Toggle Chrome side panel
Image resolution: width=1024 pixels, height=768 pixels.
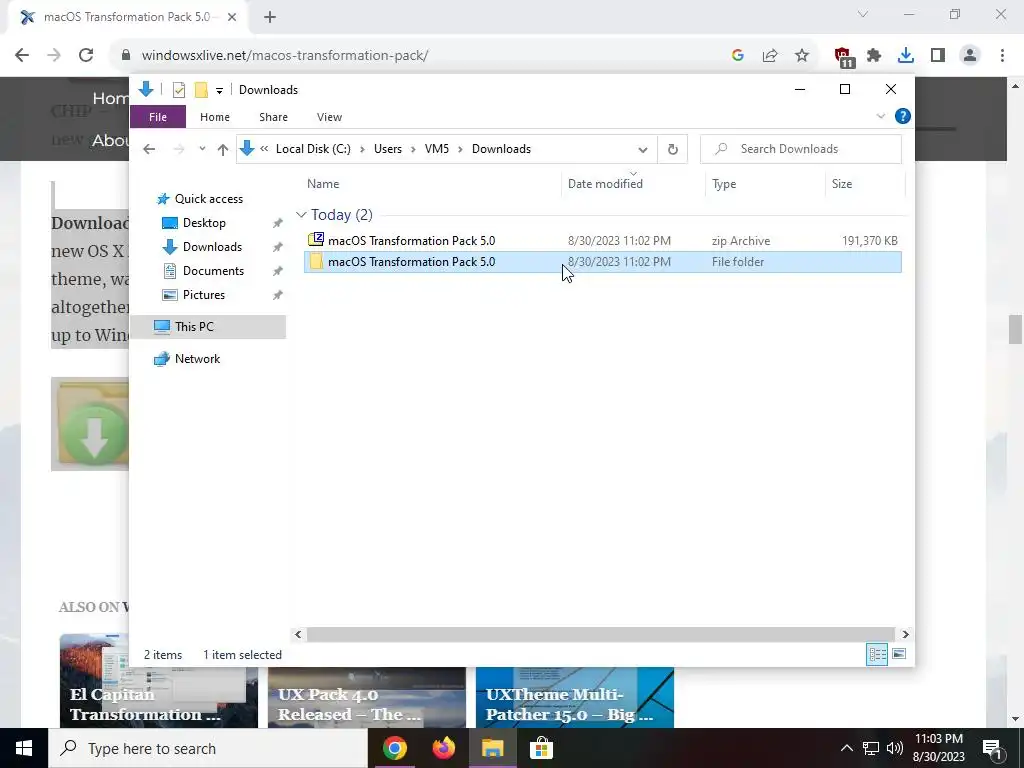[x=938, y=56]
